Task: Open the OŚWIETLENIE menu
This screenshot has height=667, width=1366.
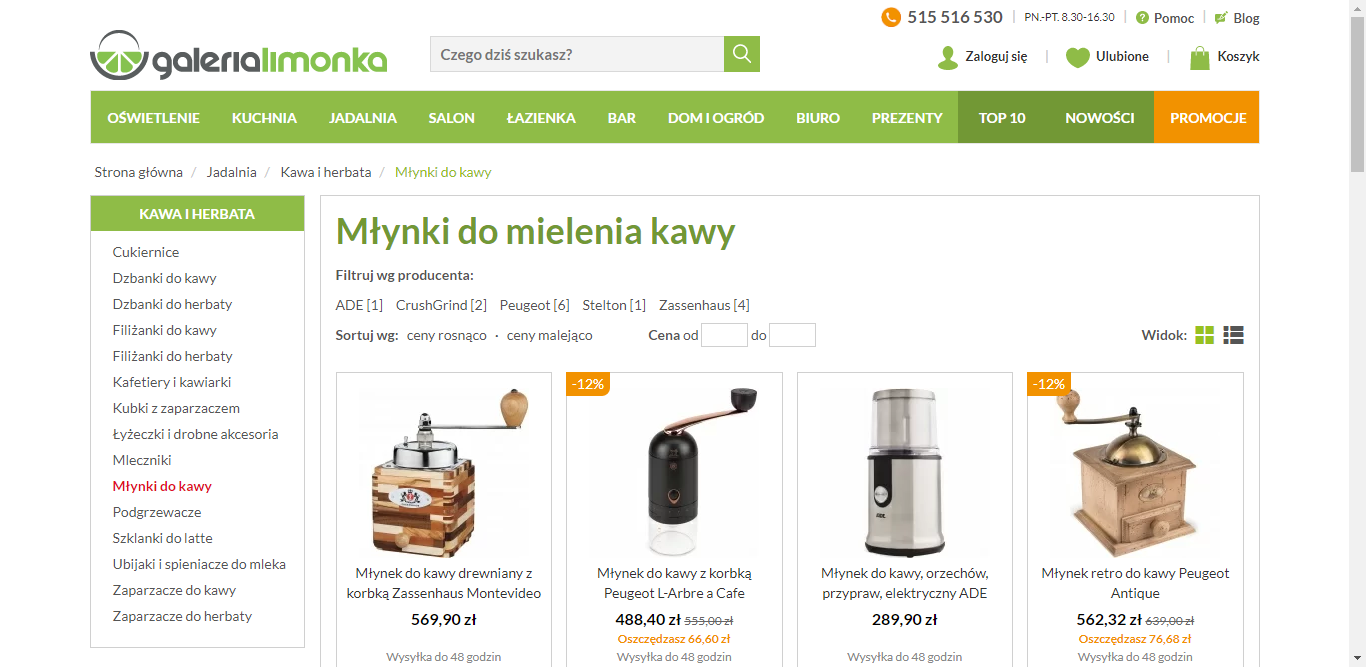Action: [154, 117]
